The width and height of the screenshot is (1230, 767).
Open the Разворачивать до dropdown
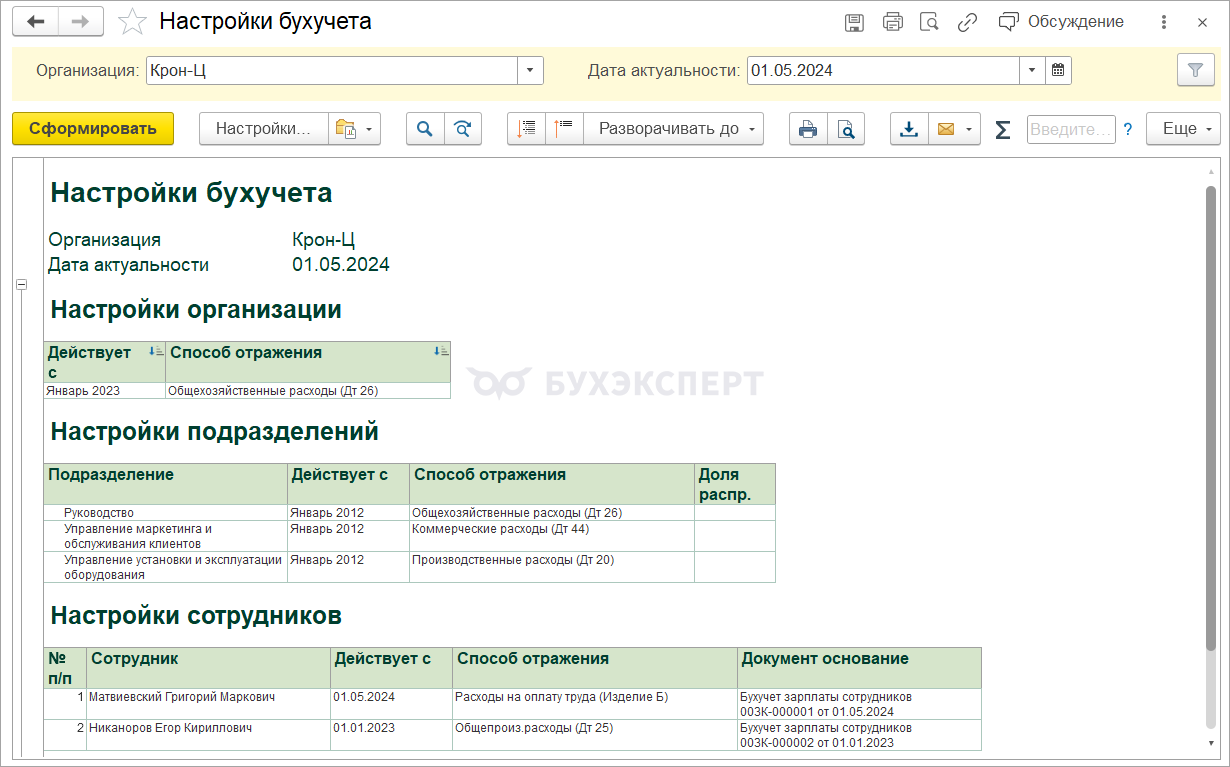coord(674,129)
